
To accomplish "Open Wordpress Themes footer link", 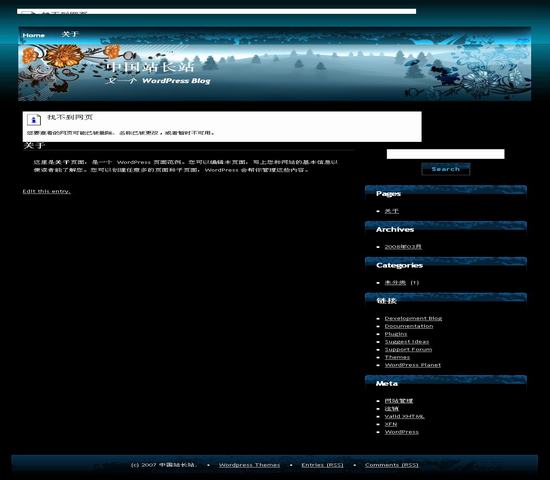I will 249,465.
